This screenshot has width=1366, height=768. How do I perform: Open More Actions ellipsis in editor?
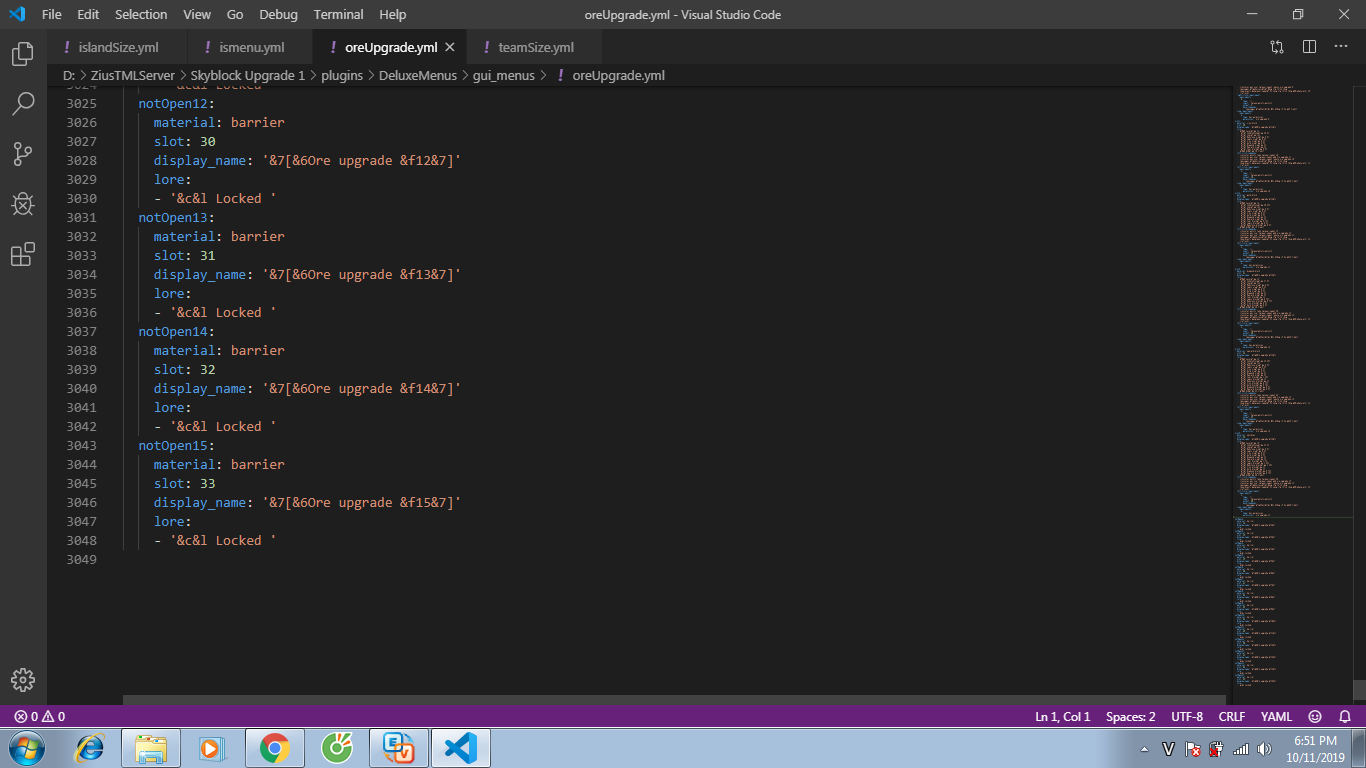point(1341,47)
